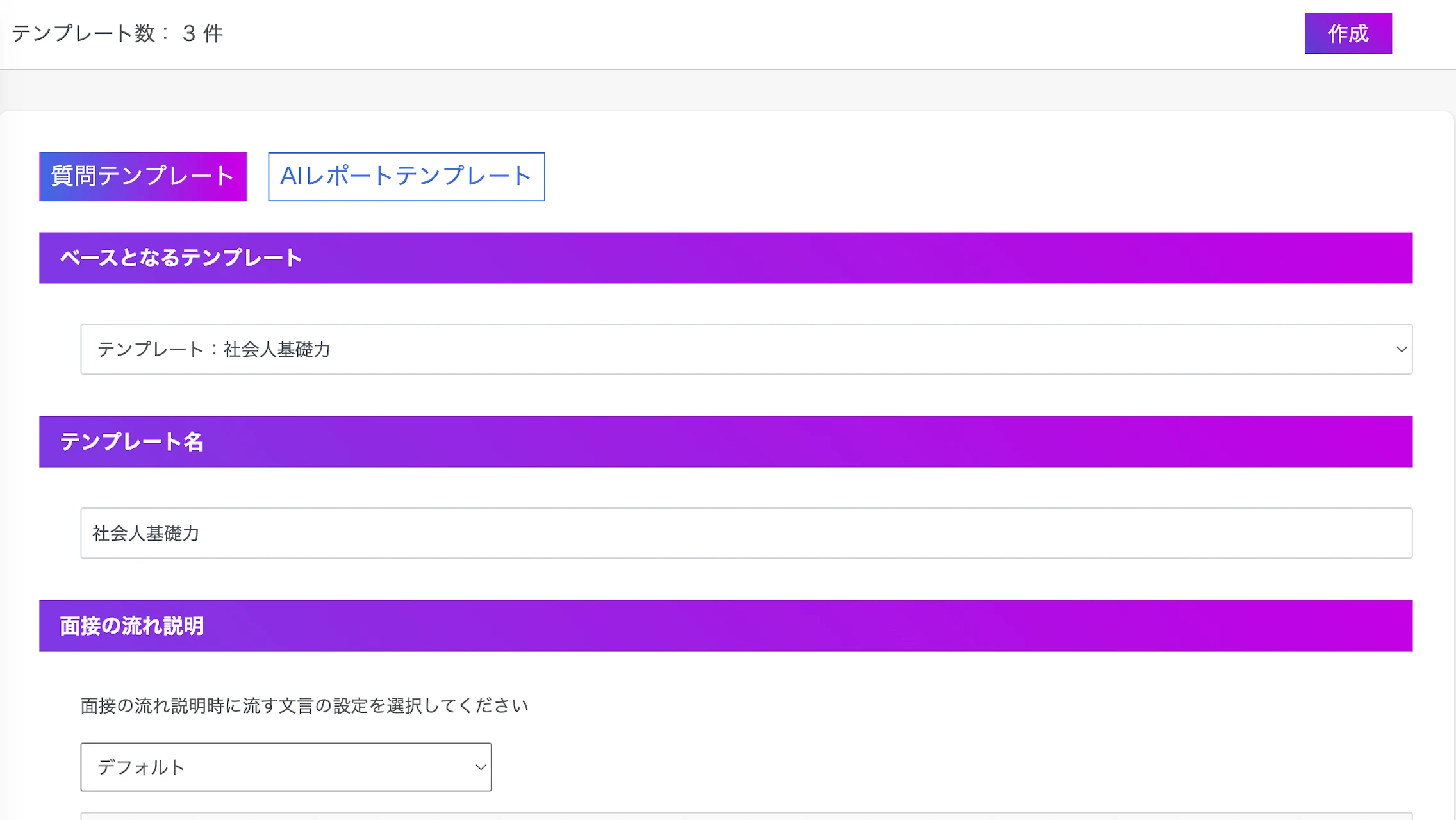Click the ベースとなるテンプレート section header
Screen dimensions: 1456x820
[725, 258]
